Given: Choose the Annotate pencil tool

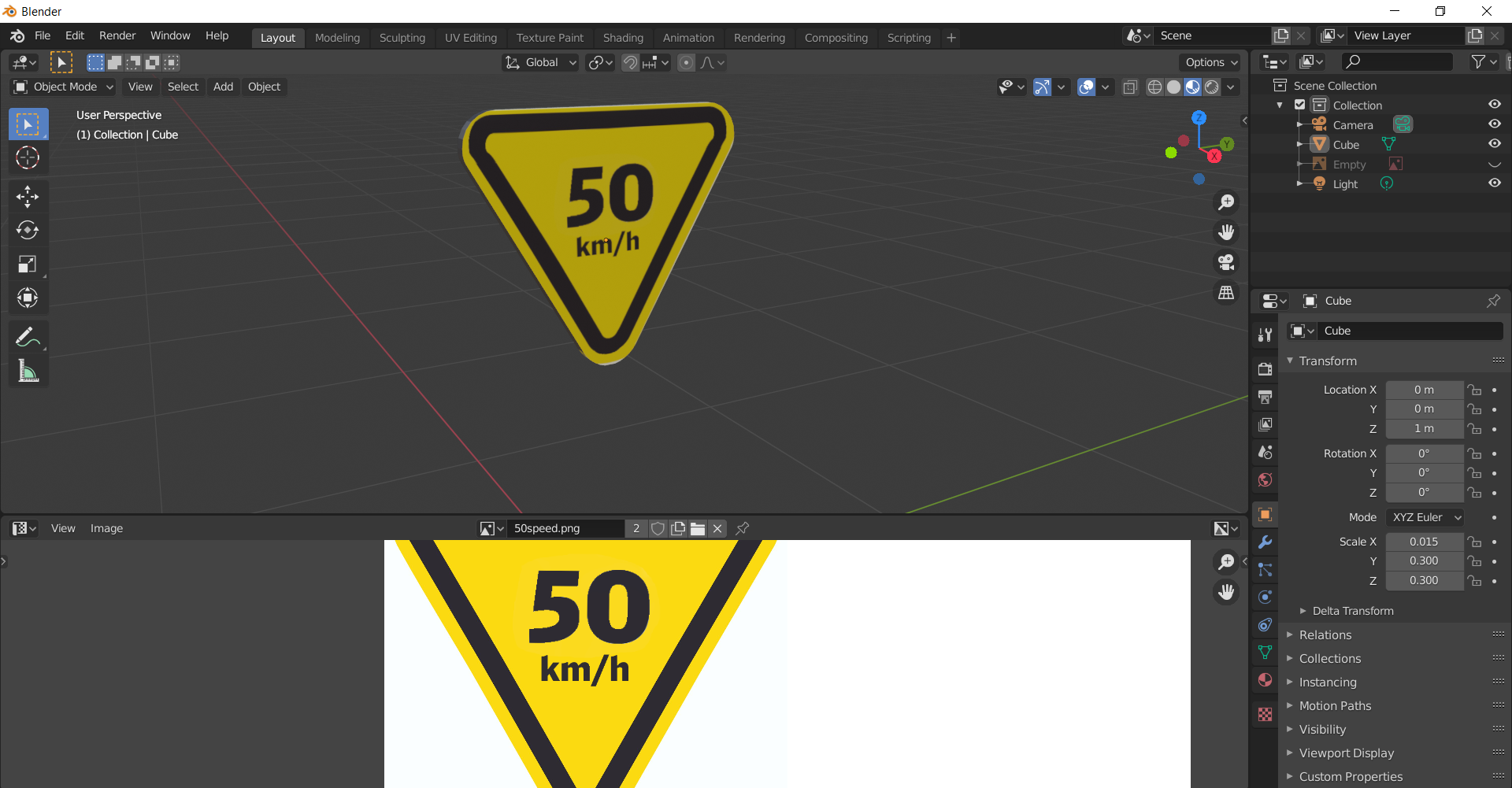Looking at the screenshot, I should tap(28, 337).
